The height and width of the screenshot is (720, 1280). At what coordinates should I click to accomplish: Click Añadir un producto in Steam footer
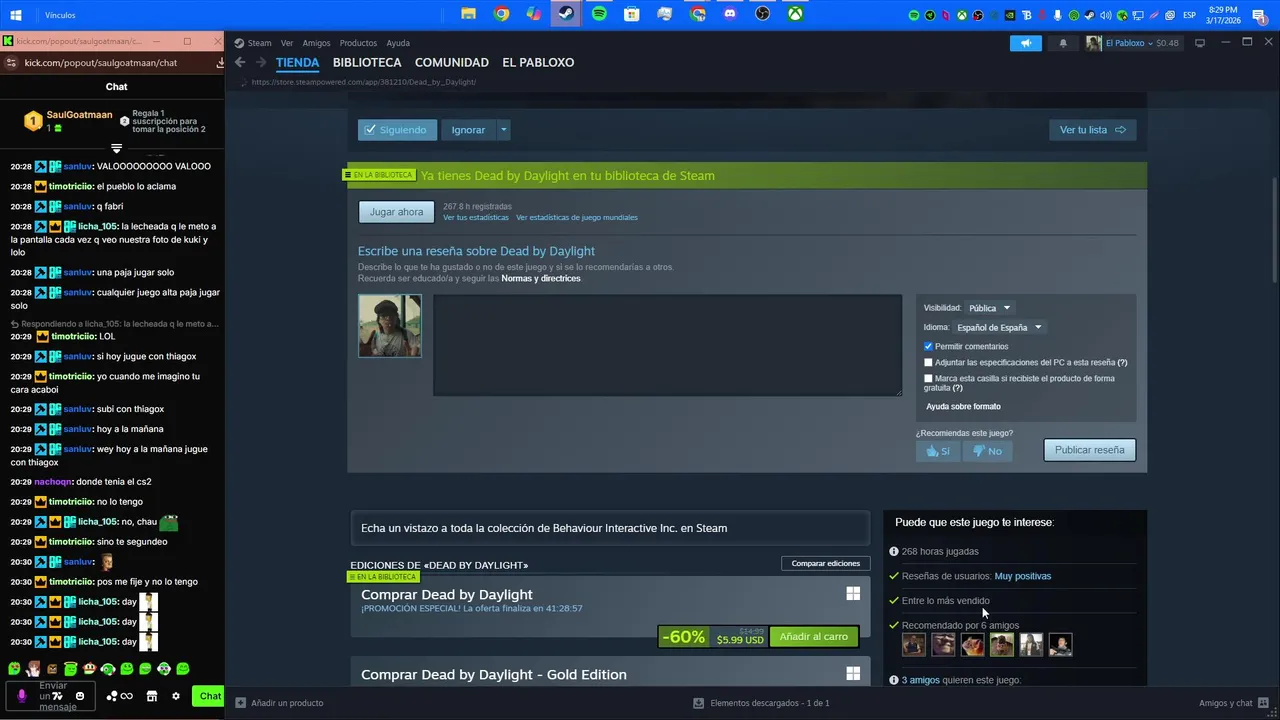click(x=279, y=703)
